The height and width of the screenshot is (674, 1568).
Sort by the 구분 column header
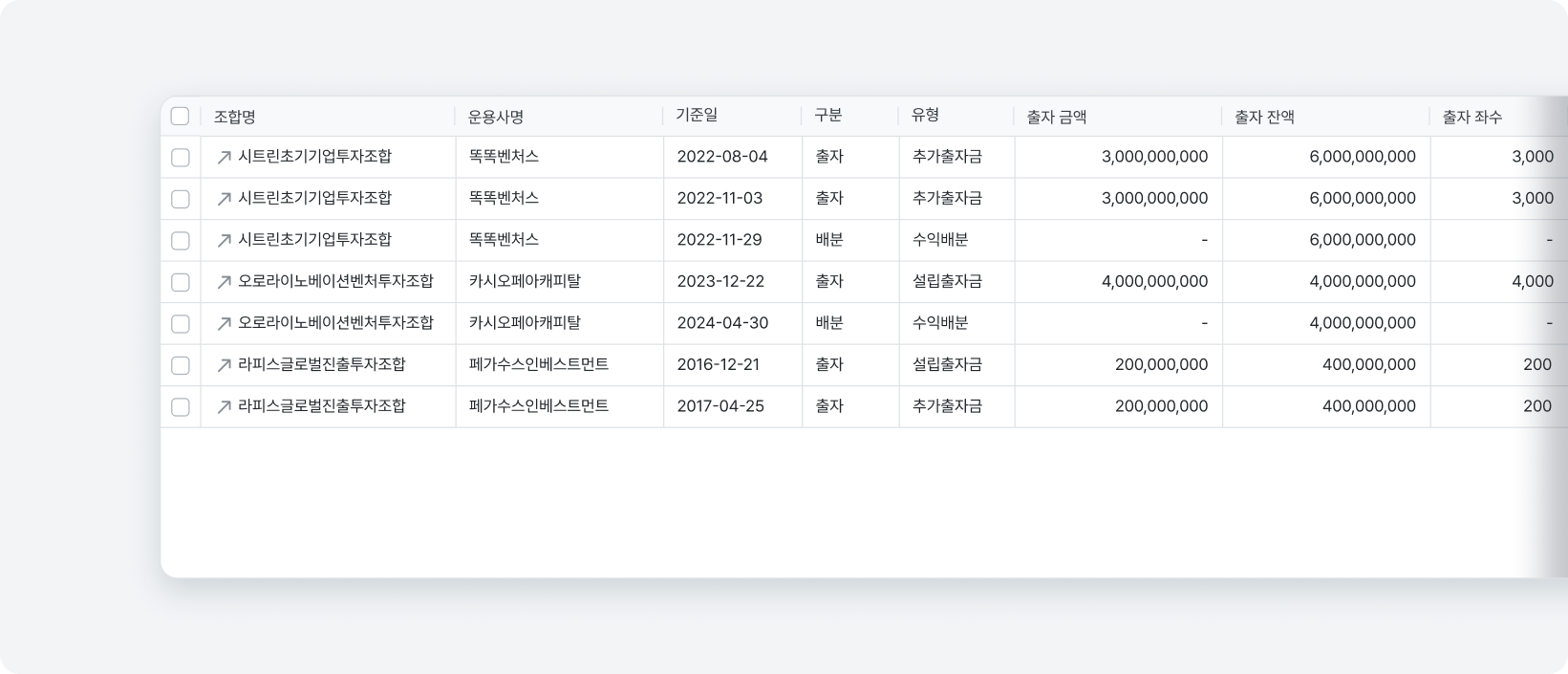click(827, 115)
